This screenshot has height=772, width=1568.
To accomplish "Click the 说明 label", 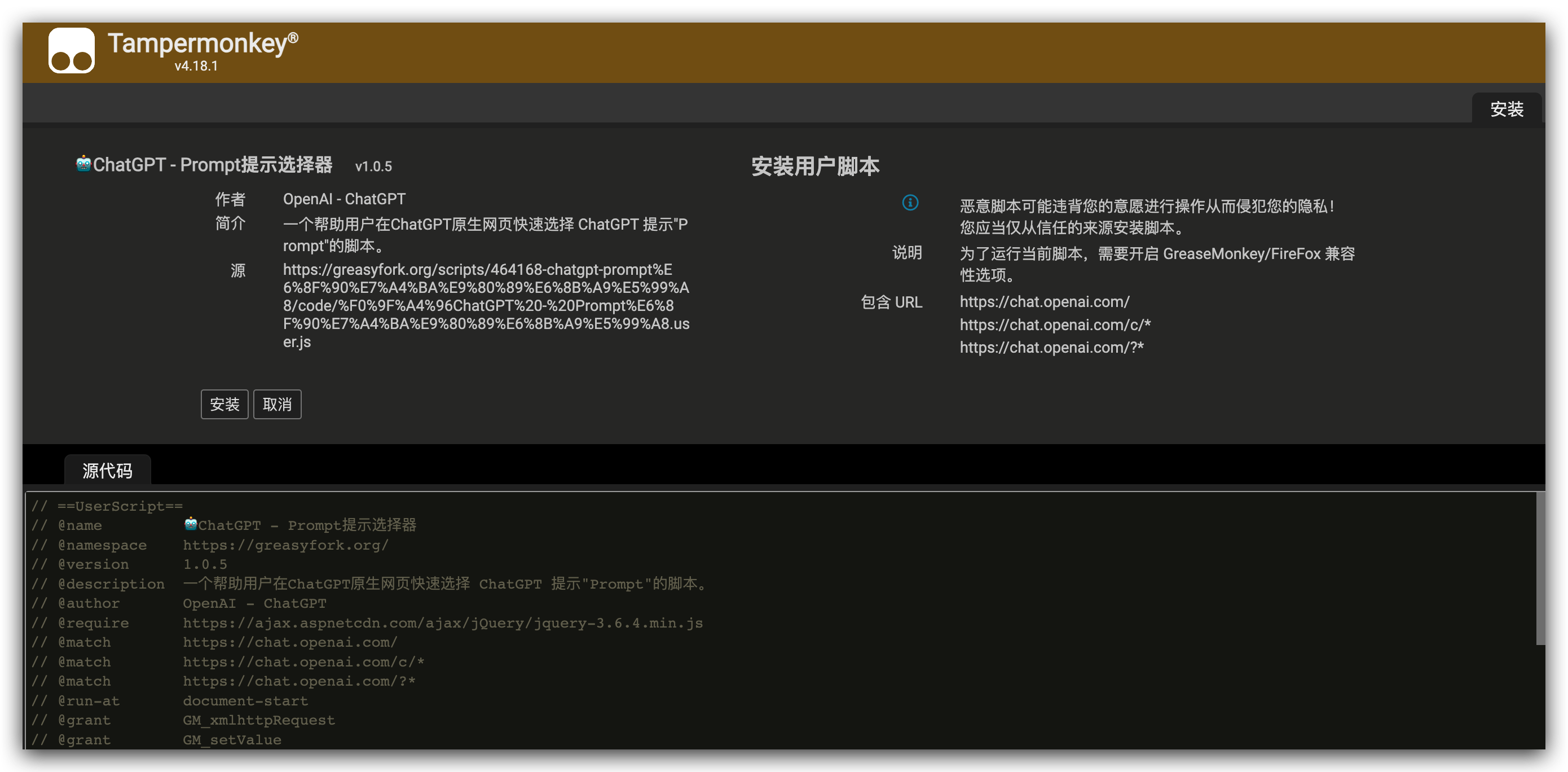I will [x=907, y=253].
